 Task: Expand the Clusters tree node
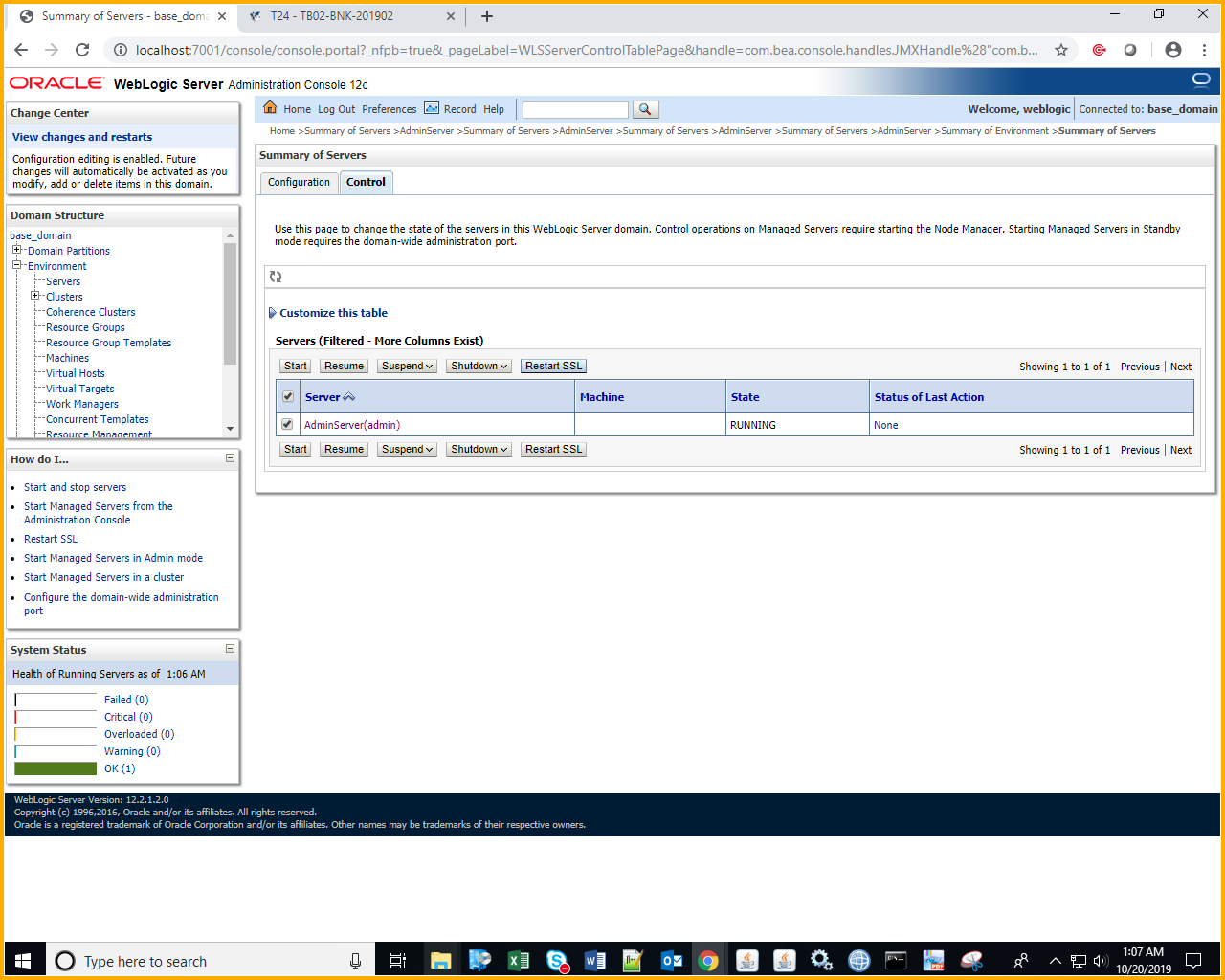point(34,296)
